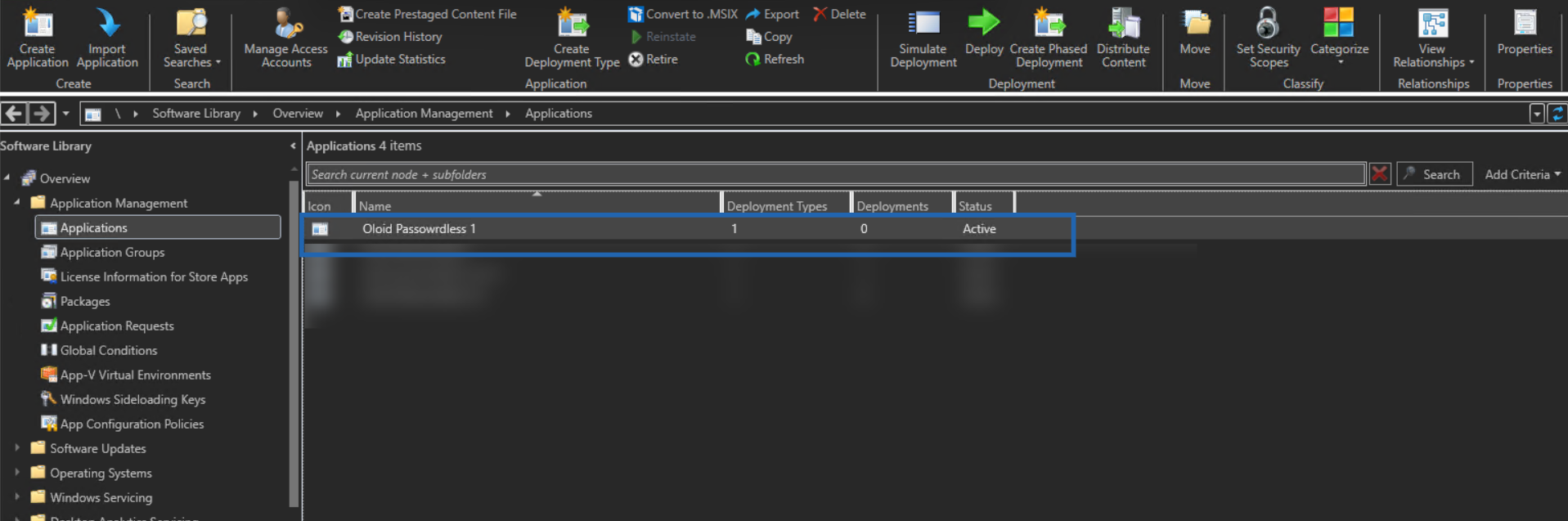This screenshot has height=521, width=1568.
Task: Click Set Security Scopes icon
Action: pyautogui.click(x=1268, y=23)
